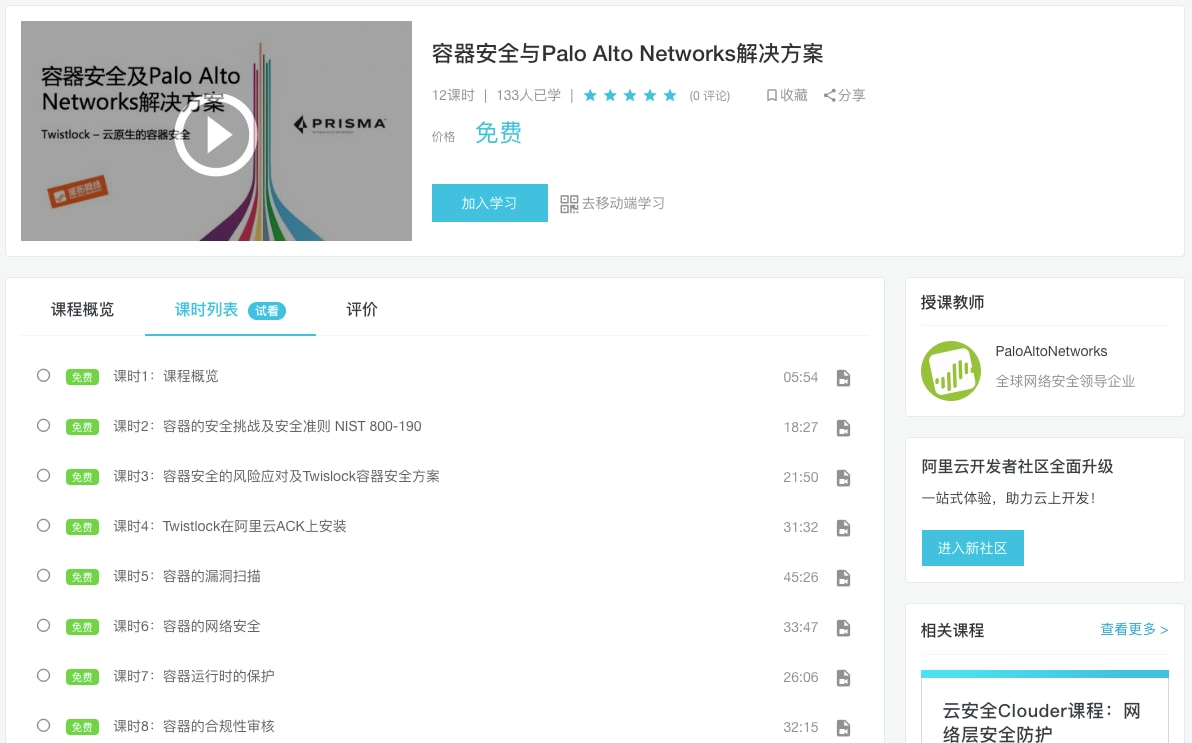Select radio circle for 课时7 容器运行时的保护
This screenshot has width=1192, height=743.
[43, 676]
